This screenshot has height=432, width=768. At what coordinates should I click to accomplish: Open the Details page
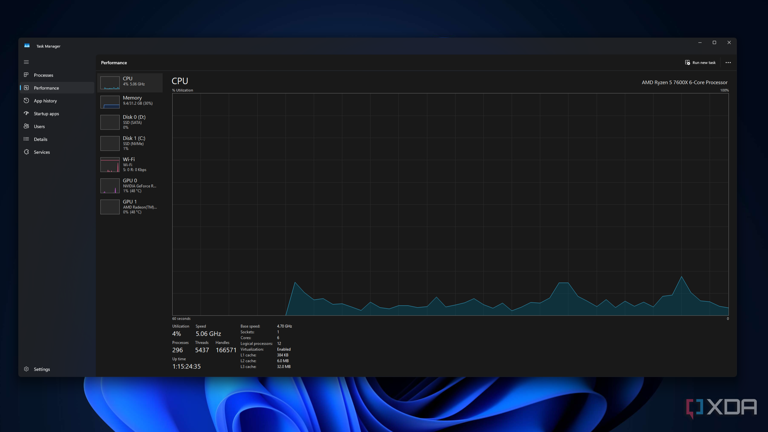(x=41, y=139)
